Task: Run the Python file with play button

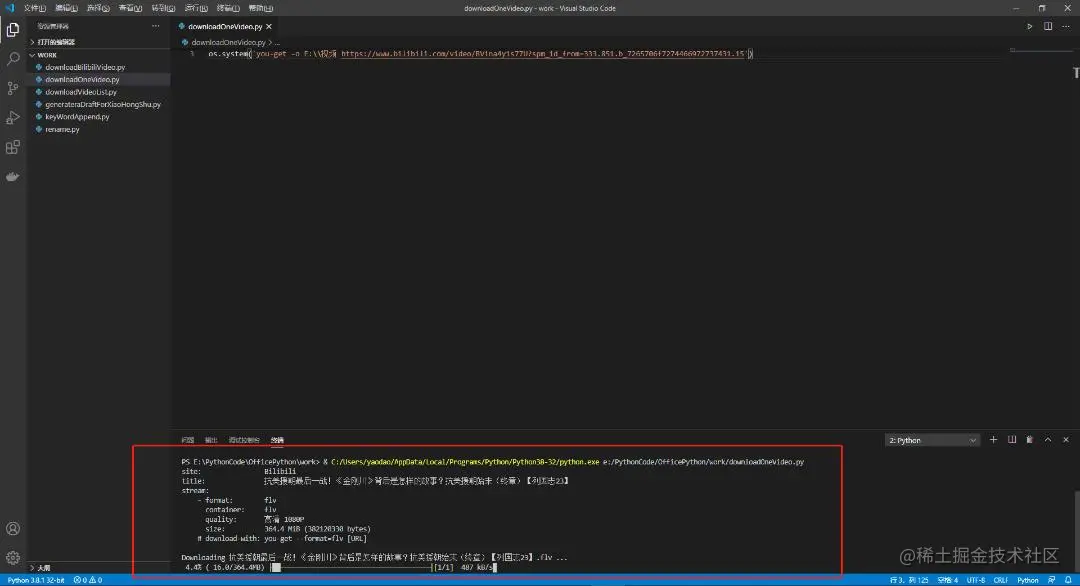Action: [1030, 26]
